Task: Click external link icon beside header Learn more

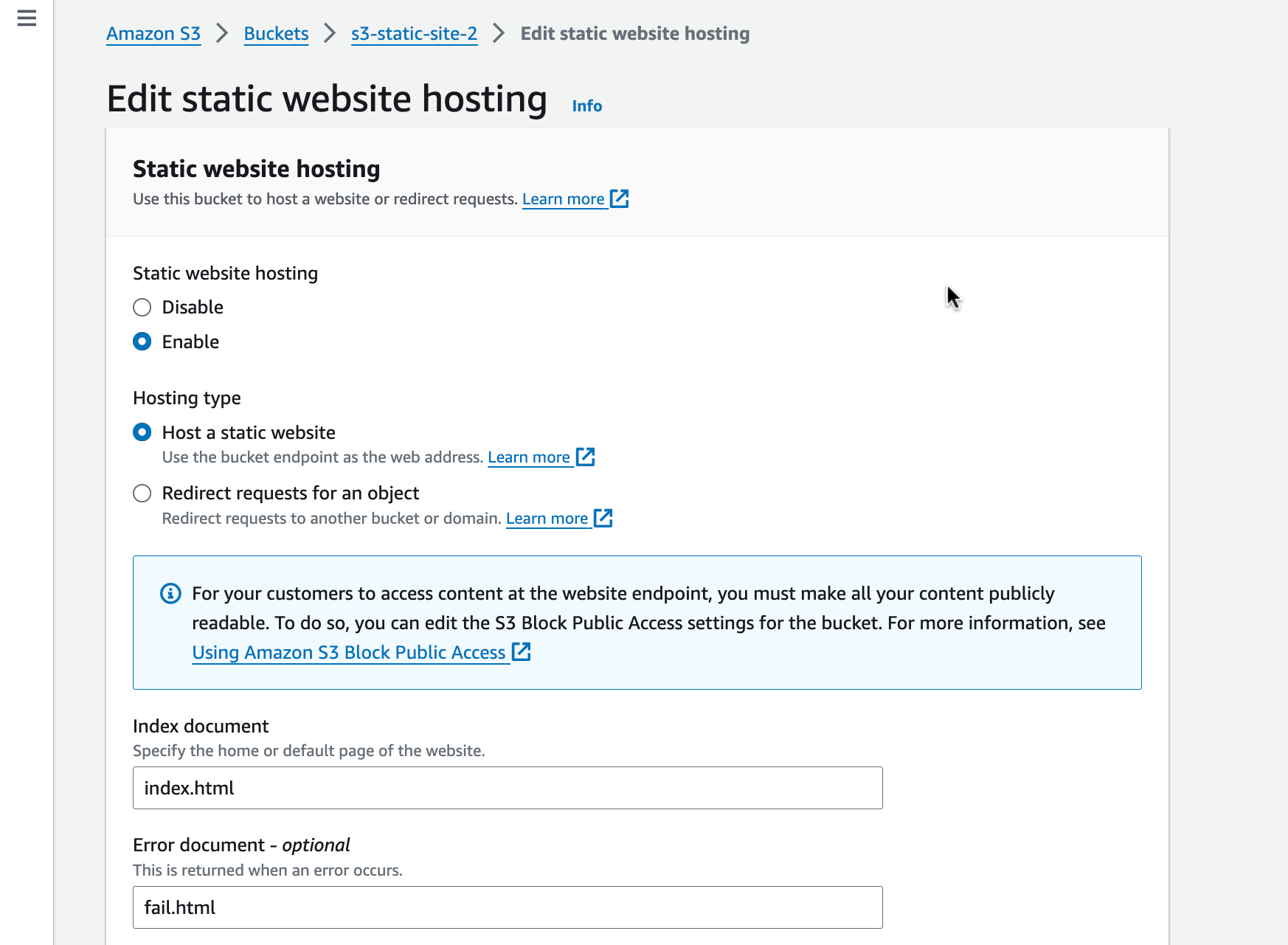Action: (620, 198)
